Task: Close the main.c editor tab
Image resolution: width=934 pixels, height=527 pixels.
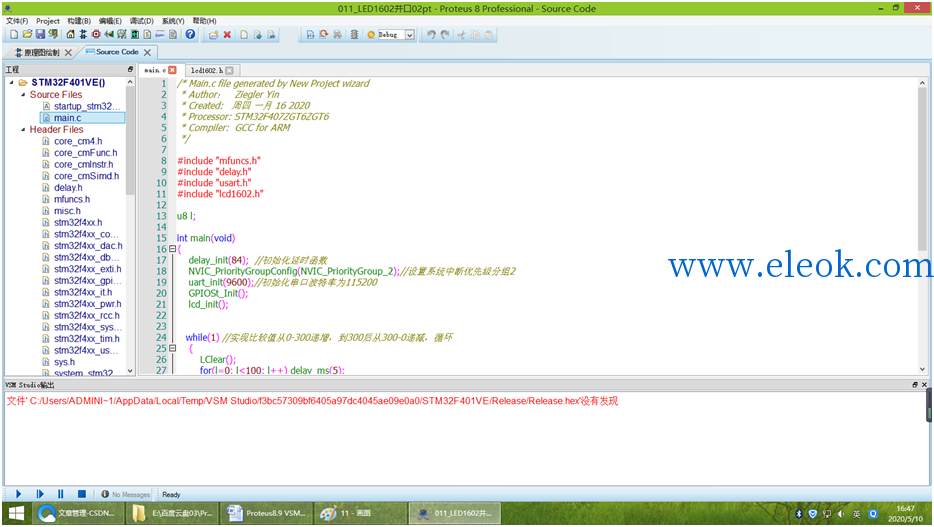Action: coord(173,70)
